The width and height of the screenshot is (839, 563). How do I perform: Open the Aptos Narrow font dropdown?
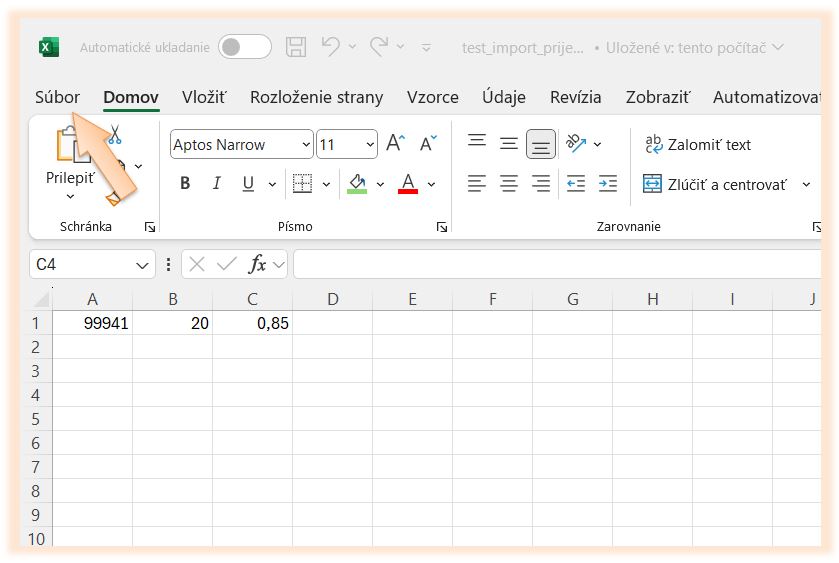[305, 145]
